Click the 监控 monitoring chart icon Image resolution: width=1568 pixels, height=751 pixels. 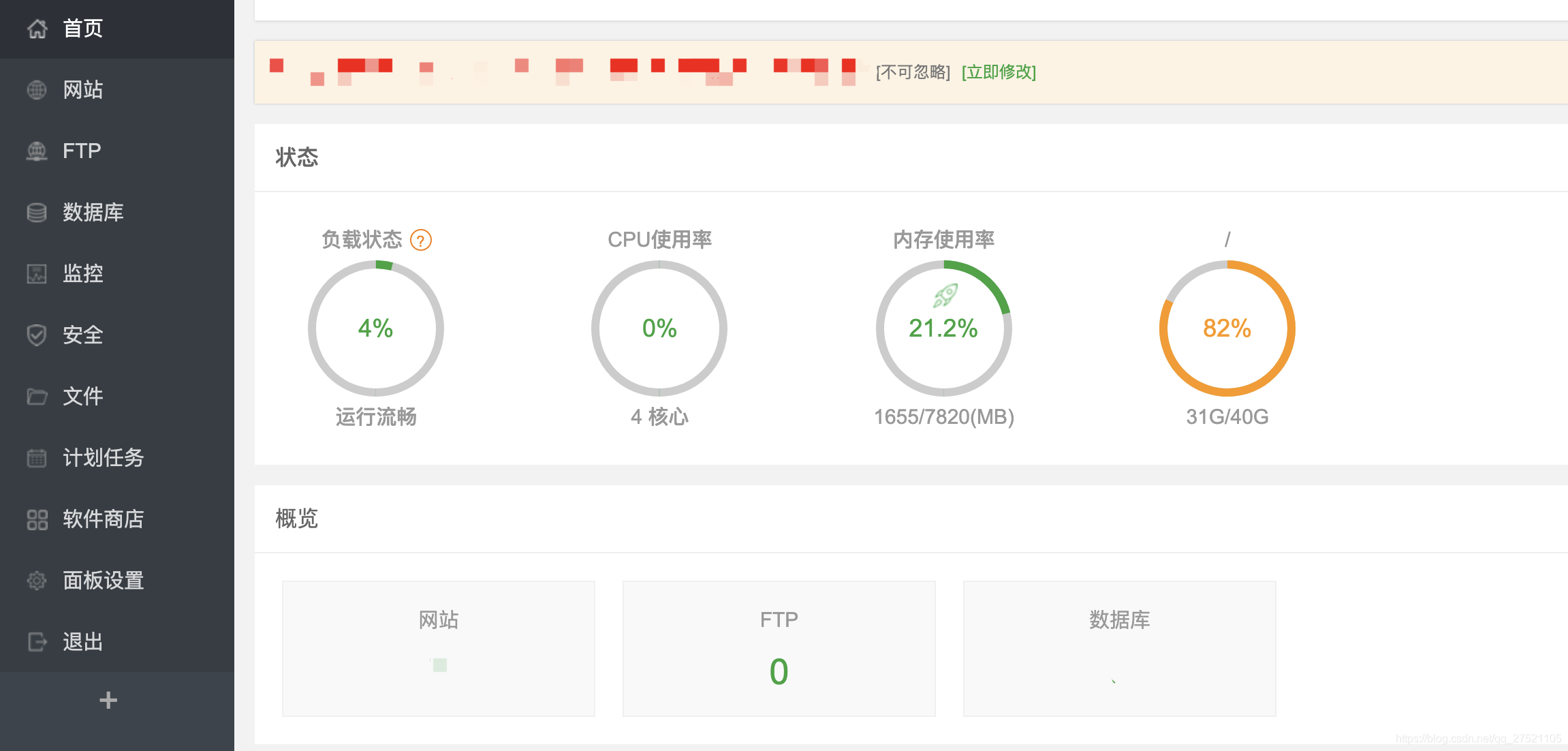tap(37, 274)
